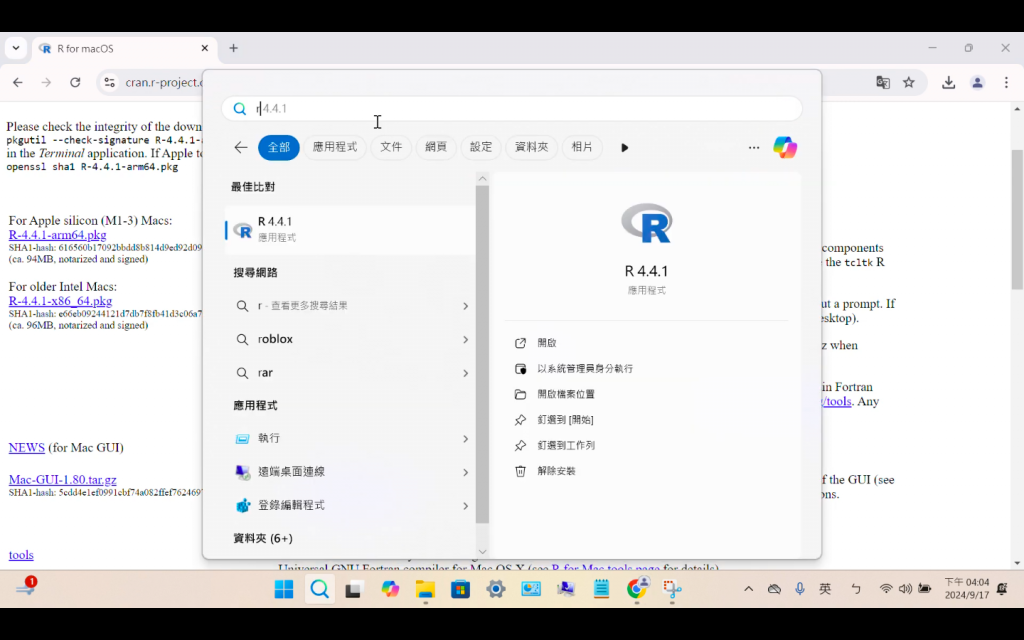Screen dimensions: 1024x640
Task: Click the 資料夾 (6+) section header
Action: pos(263,539)
